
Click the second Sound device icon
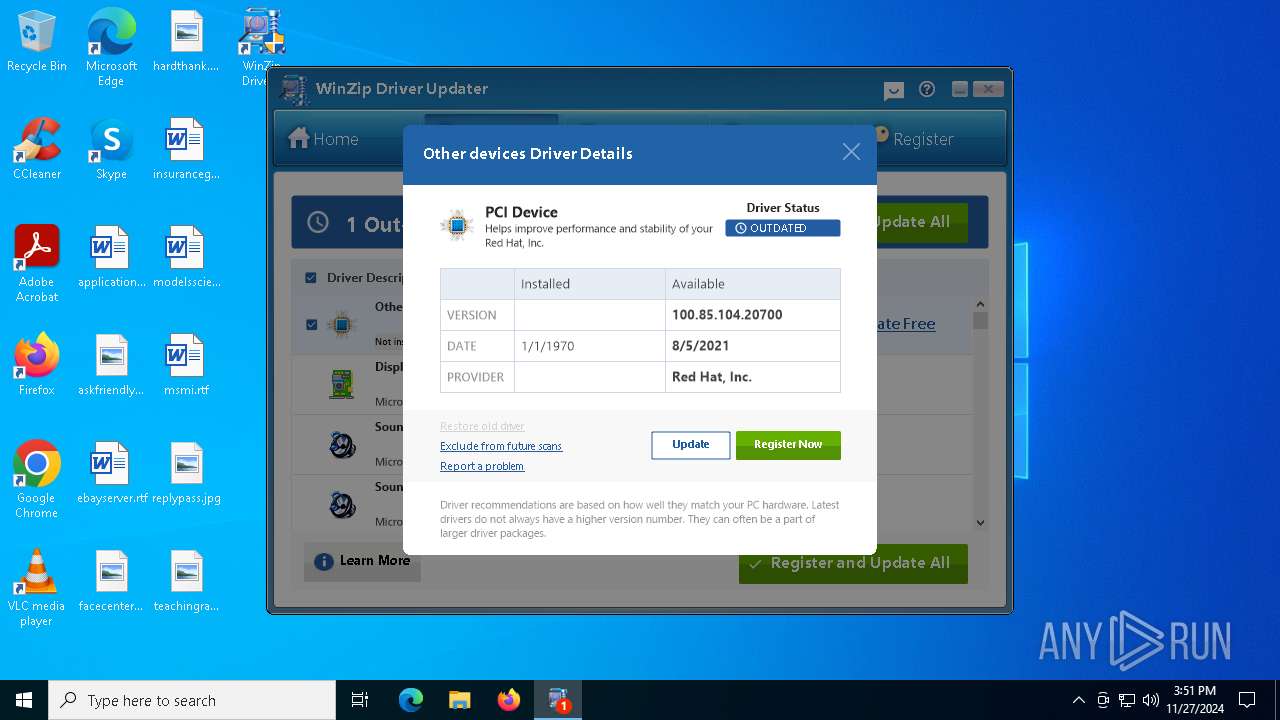coord(342,504)
